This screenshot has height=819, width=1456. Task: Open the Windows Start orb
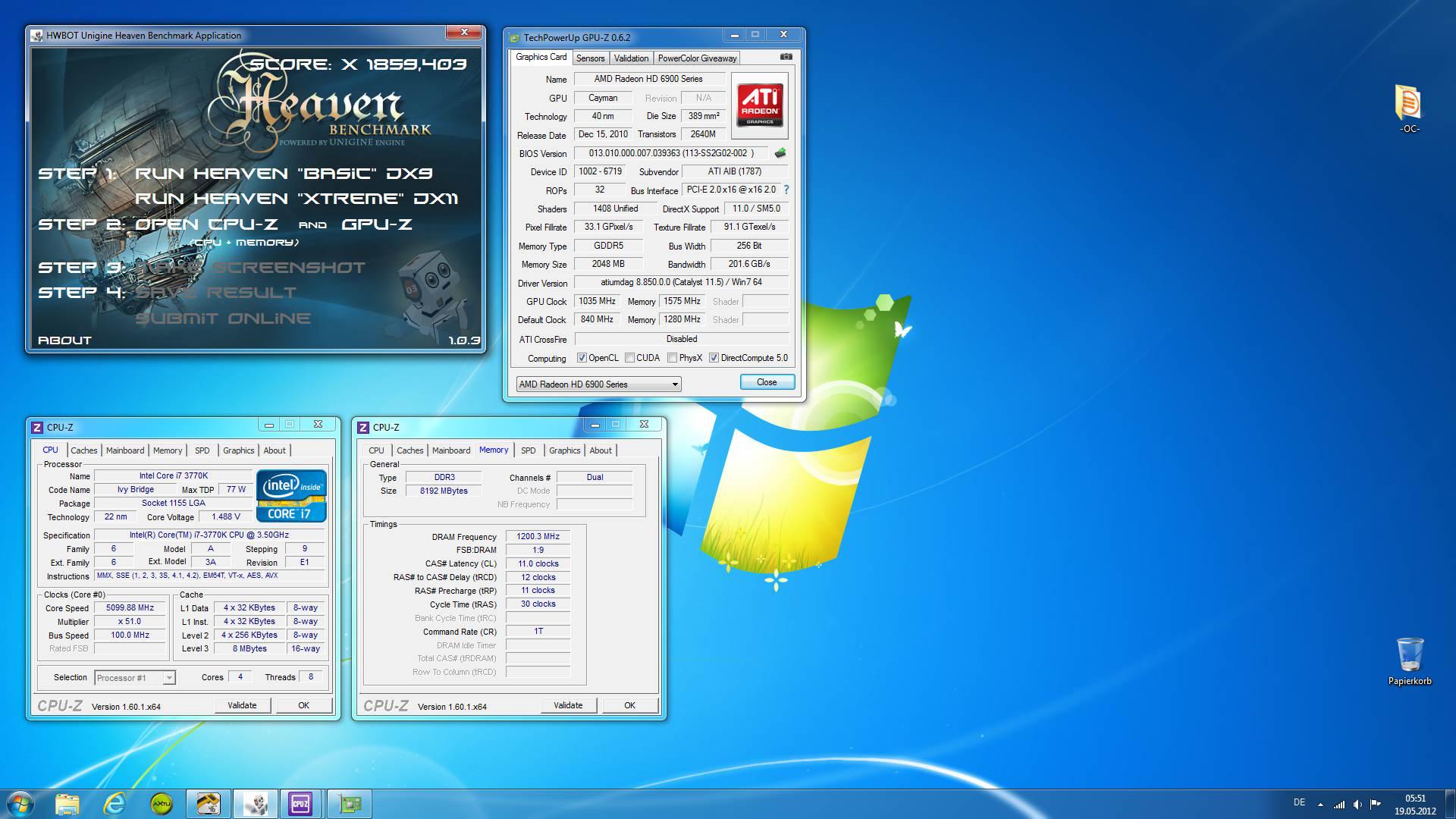[20, 804]
